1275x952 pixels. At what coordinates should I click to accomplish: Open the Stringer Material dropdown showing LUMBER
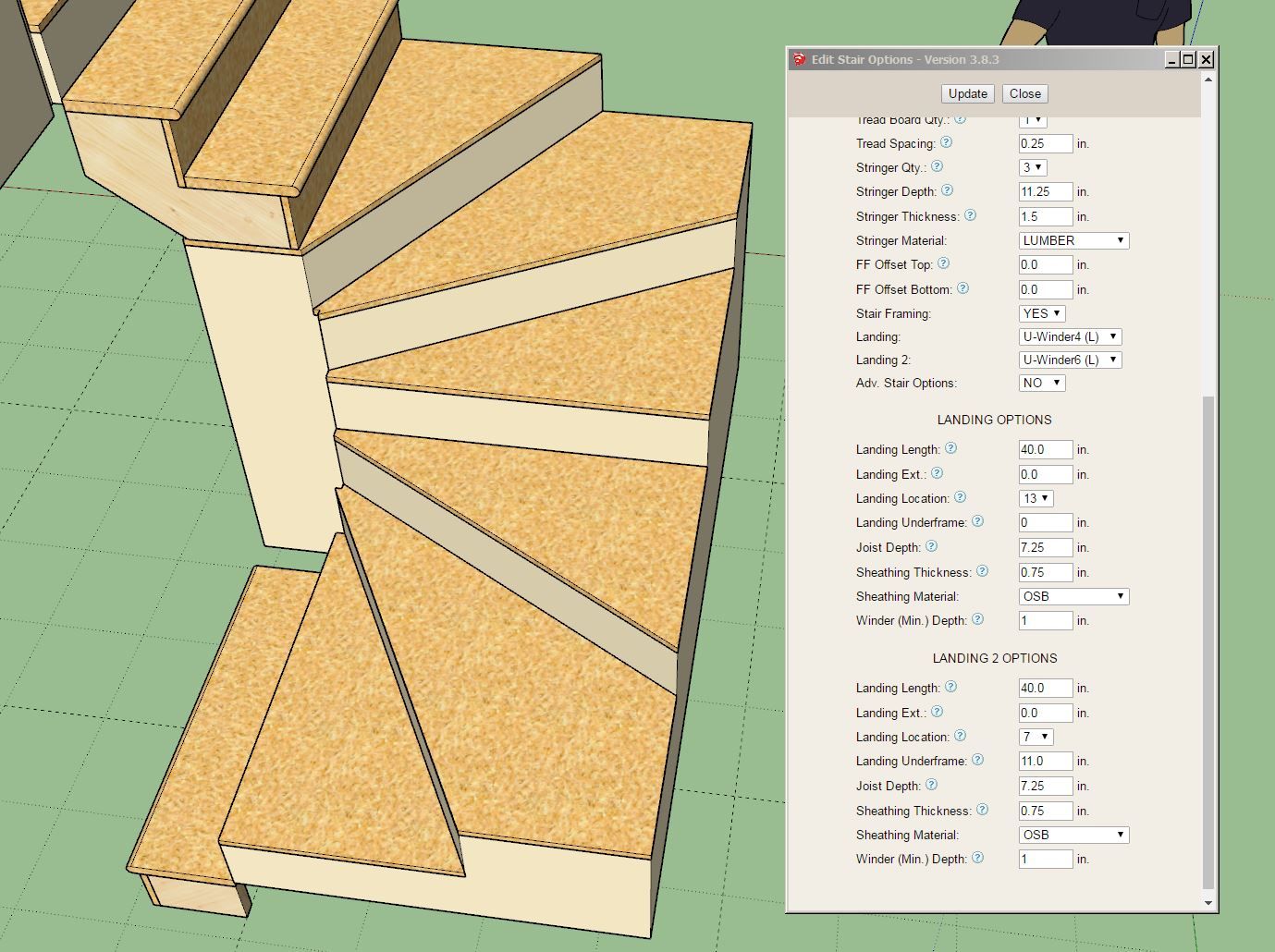[x=1073, y=240]
